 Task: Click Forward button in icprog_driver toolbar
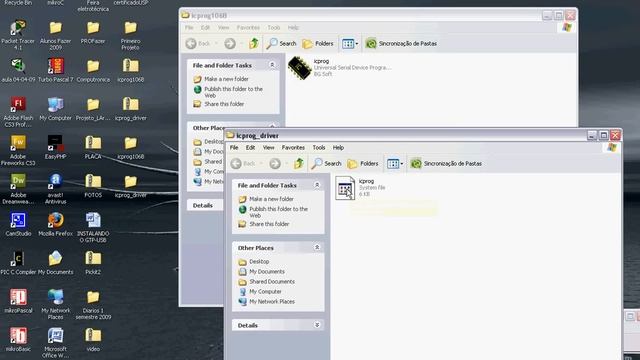(x=275, y=164)
